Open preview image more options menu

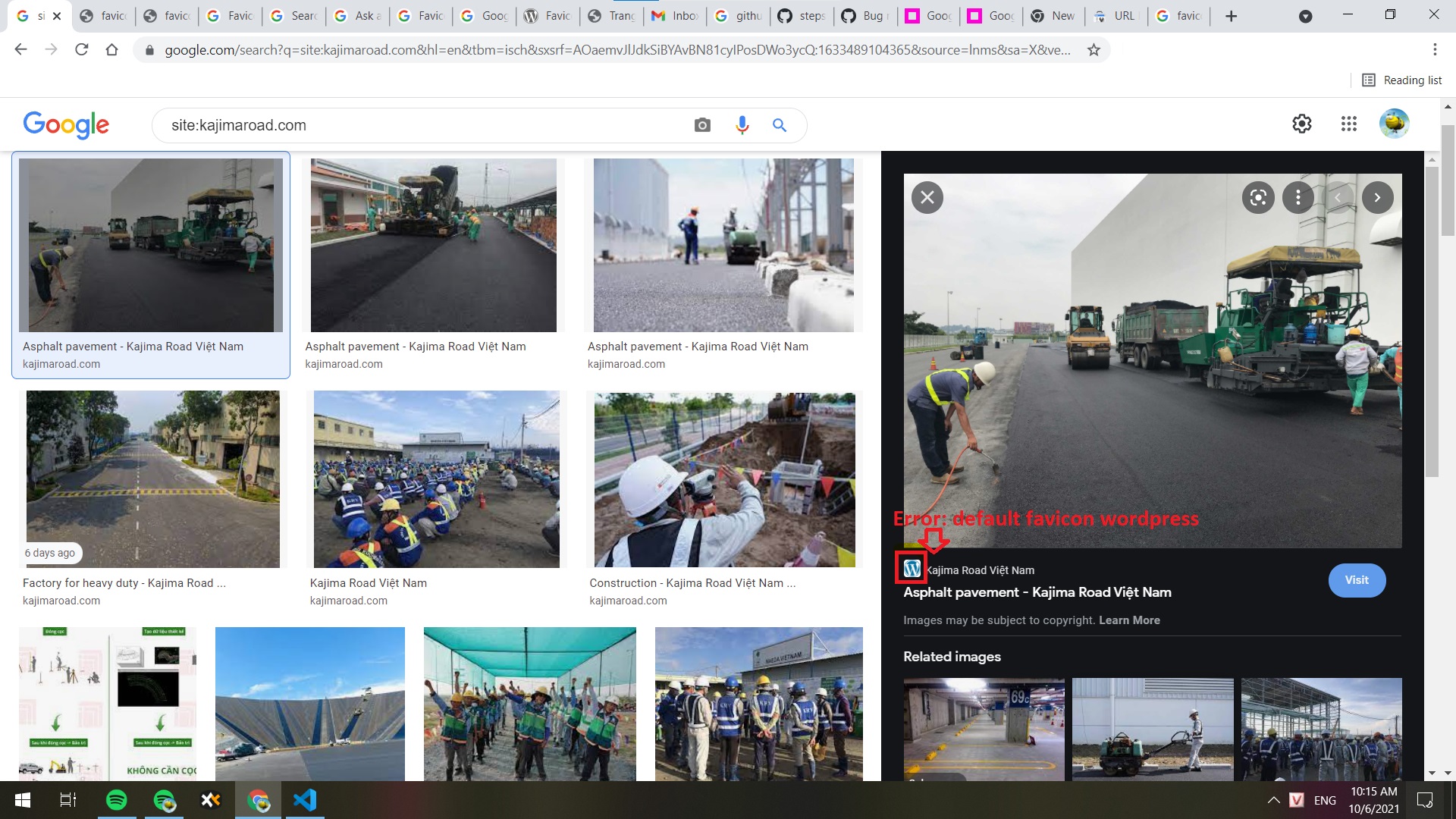(x=1298, y=198)
